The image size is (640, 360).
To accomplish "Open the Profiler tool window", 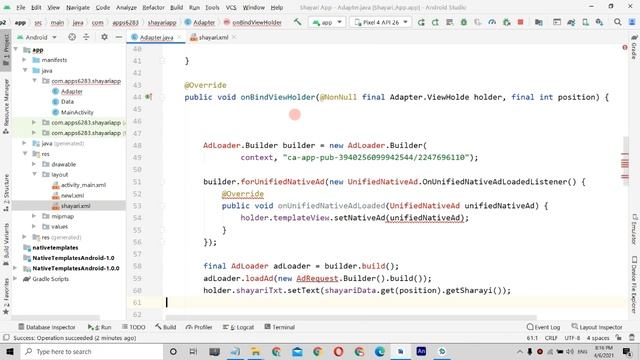I will click(199, 327).
